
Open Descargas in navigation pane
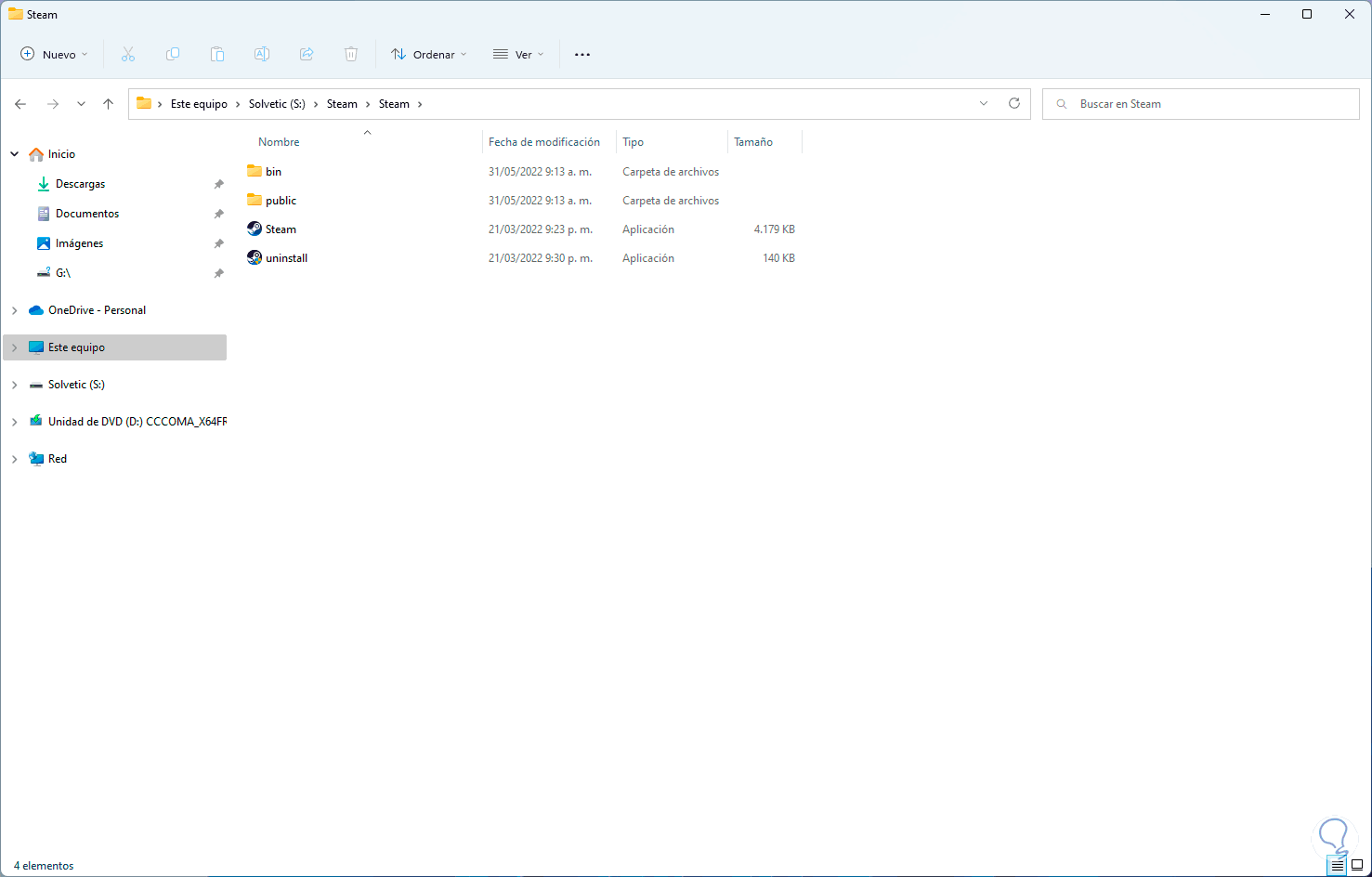80,184
